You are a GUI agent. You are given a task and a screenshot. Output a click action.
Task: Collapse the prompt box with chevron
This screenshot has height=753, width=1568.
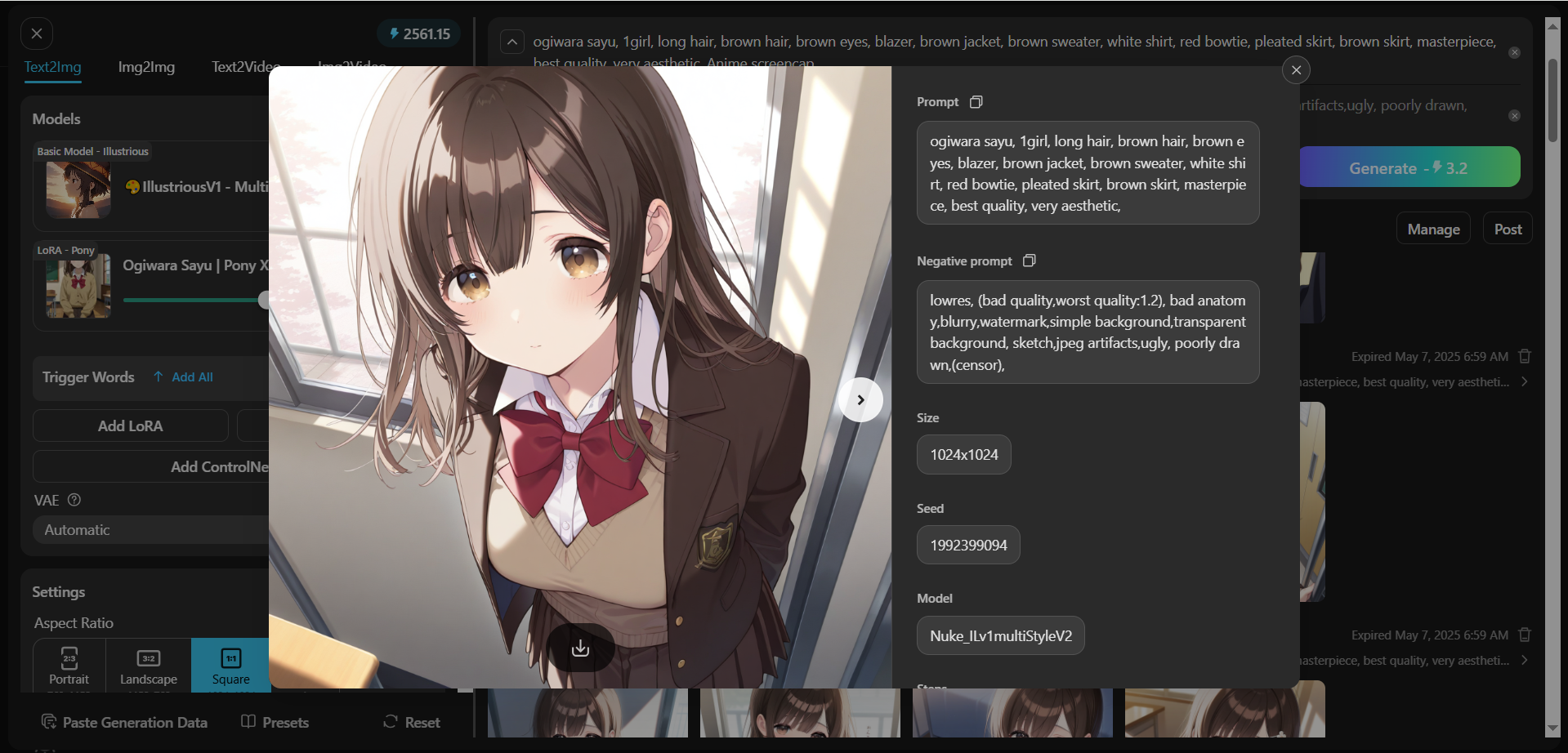click(x=512, y=42)
